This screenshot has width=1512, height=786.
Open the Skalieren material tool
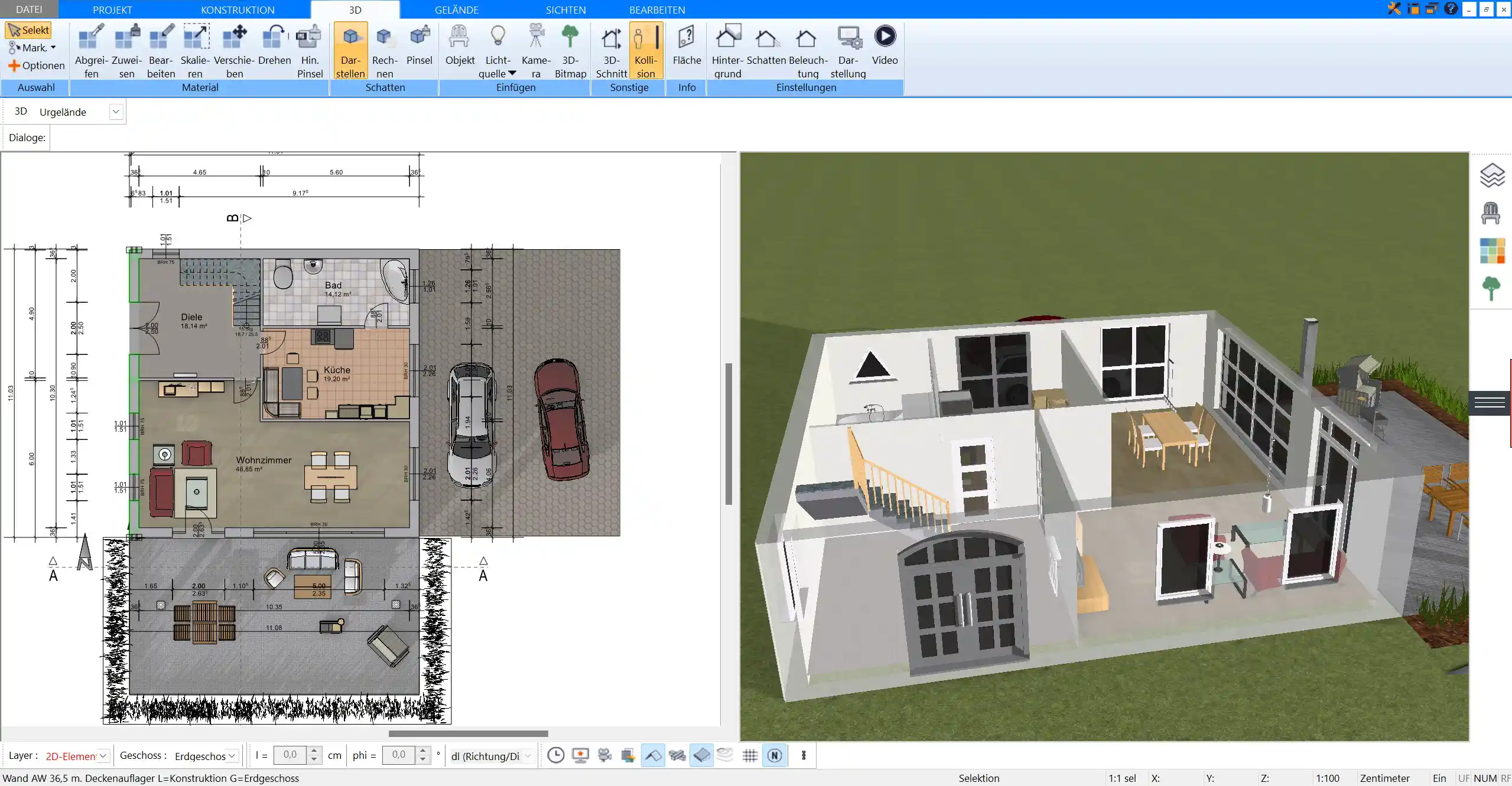(195, 51)
